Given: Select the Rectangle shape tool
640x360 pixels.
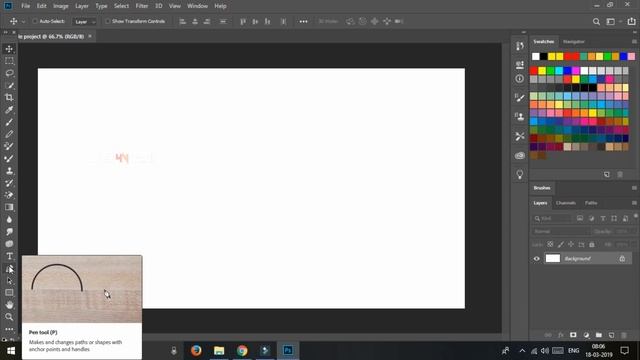Looking at the screenshot, I should click(9, 293).
